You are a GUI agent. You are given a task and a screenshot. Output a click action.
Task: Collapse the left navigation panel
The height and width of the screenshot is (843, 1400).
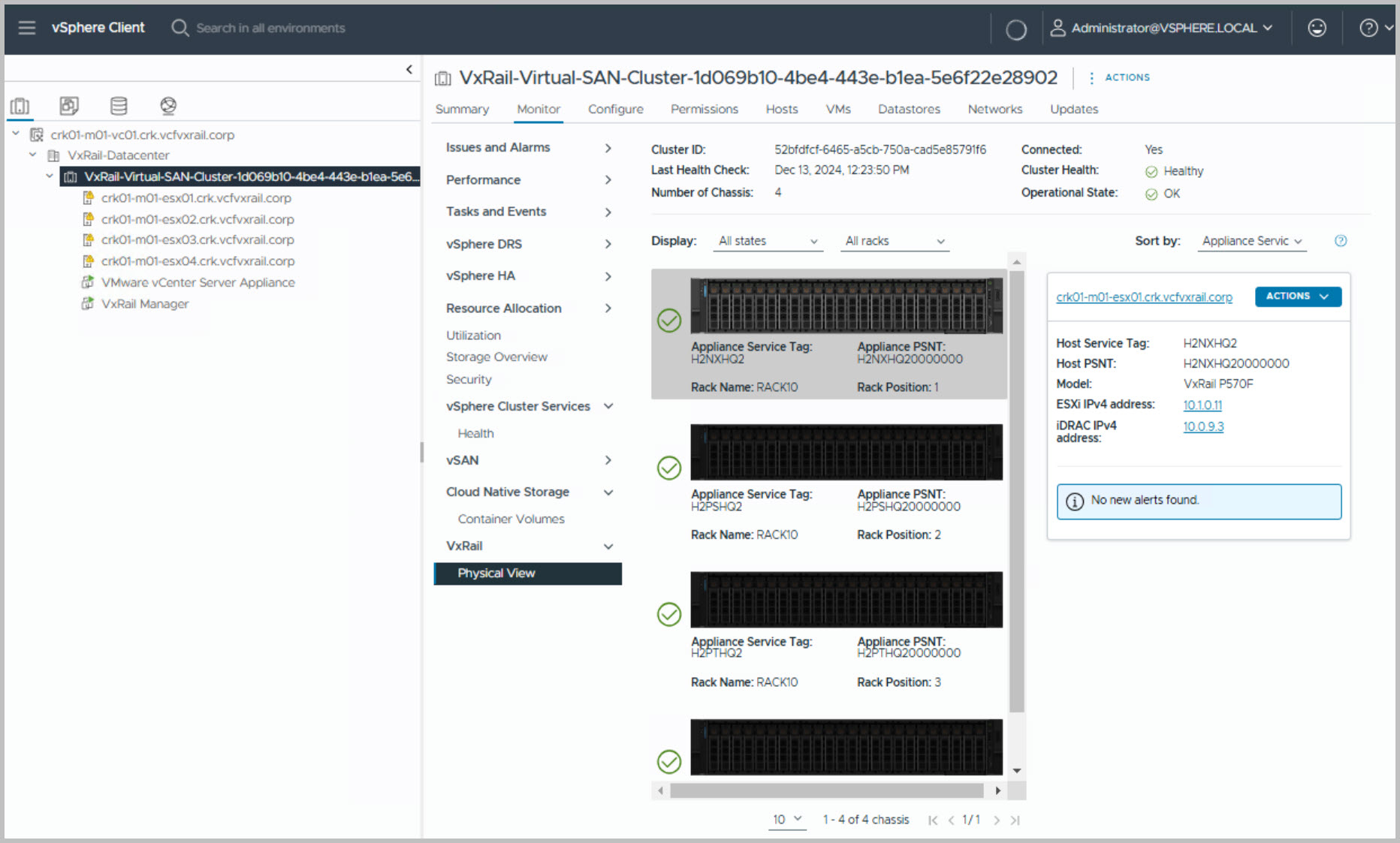click(409, 69)
